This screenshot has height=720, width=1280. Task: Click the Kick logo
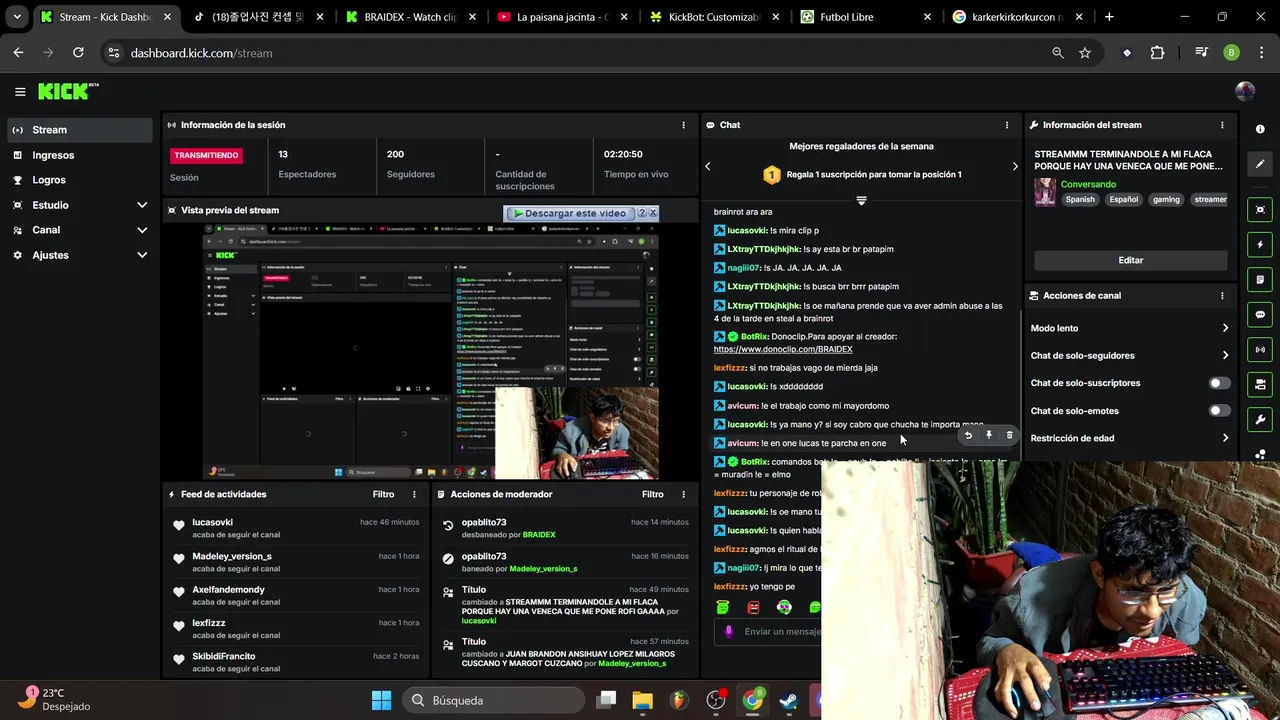point(66,91)
